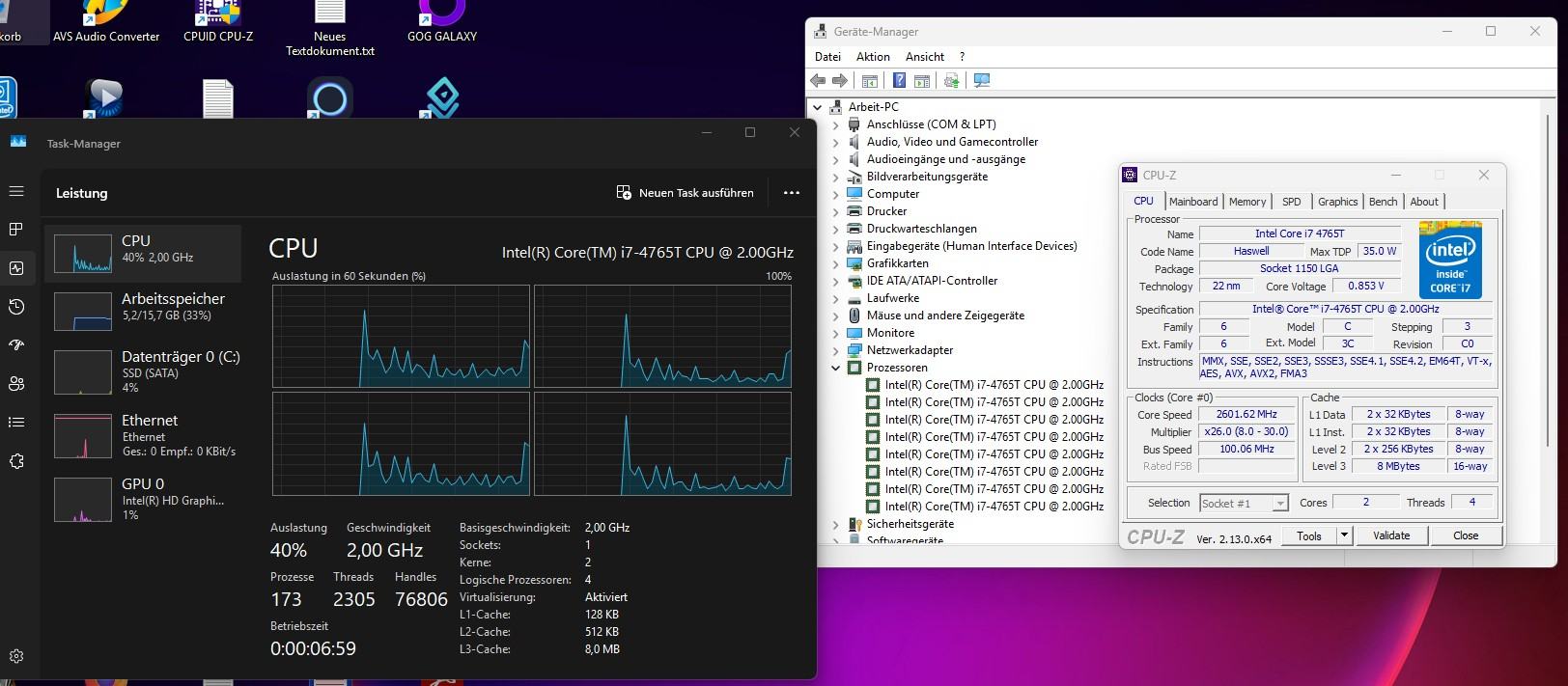Toggle console tree pane icon in Geräte-Manager toolbar
The image size is (1568, 686).
pos(870,81)
